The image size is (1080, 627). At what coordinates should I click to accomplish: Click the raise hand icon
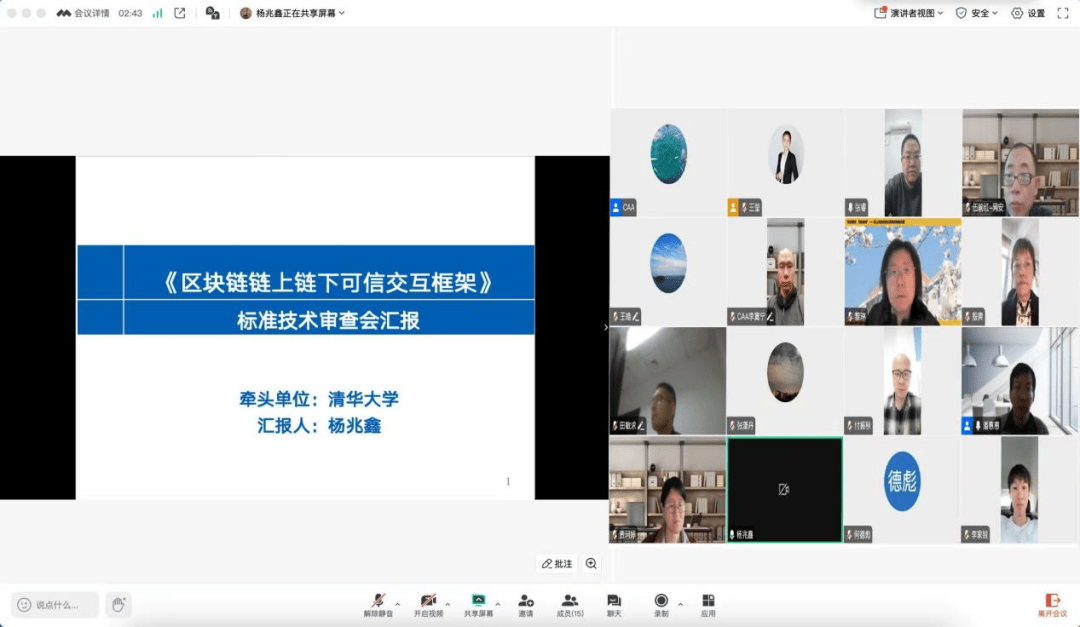click(118, 604)
